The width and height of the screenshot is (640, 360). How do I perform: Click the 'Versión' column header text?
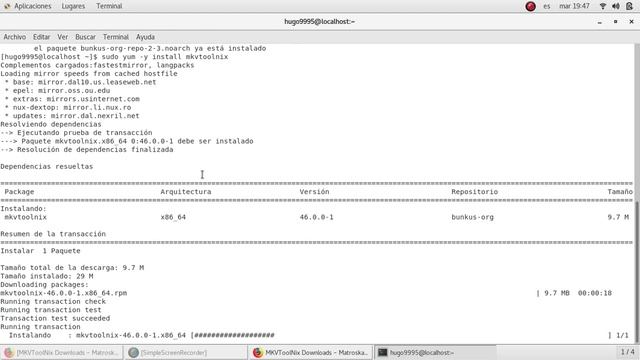tap(314, 192)
